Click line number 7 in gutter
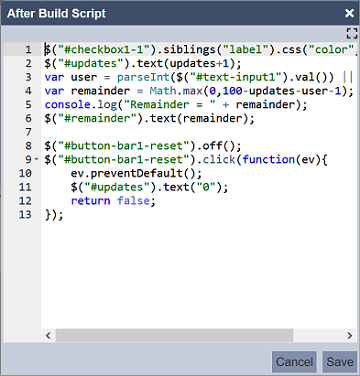The image size is (360, 376). pos(28,132)
